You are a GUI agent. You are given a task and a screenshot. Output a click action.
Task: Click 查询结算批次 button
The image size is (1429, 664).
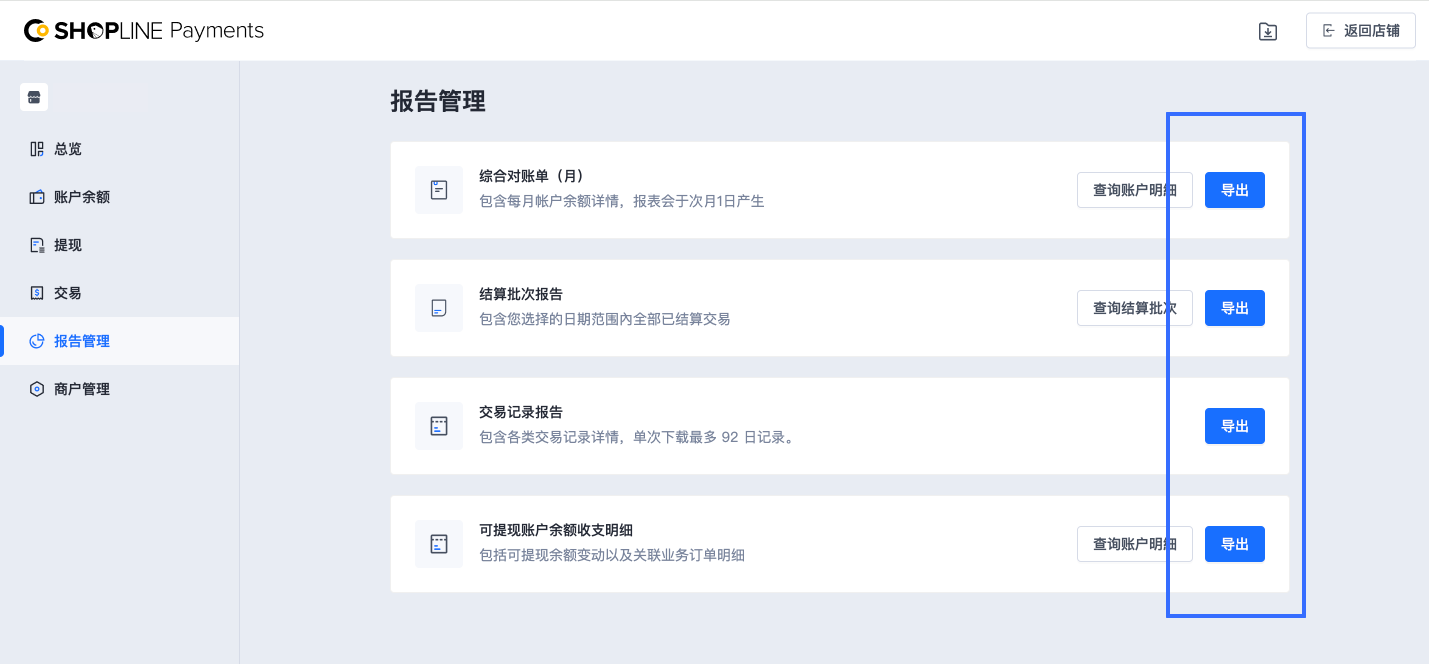tap(1134, 308)
